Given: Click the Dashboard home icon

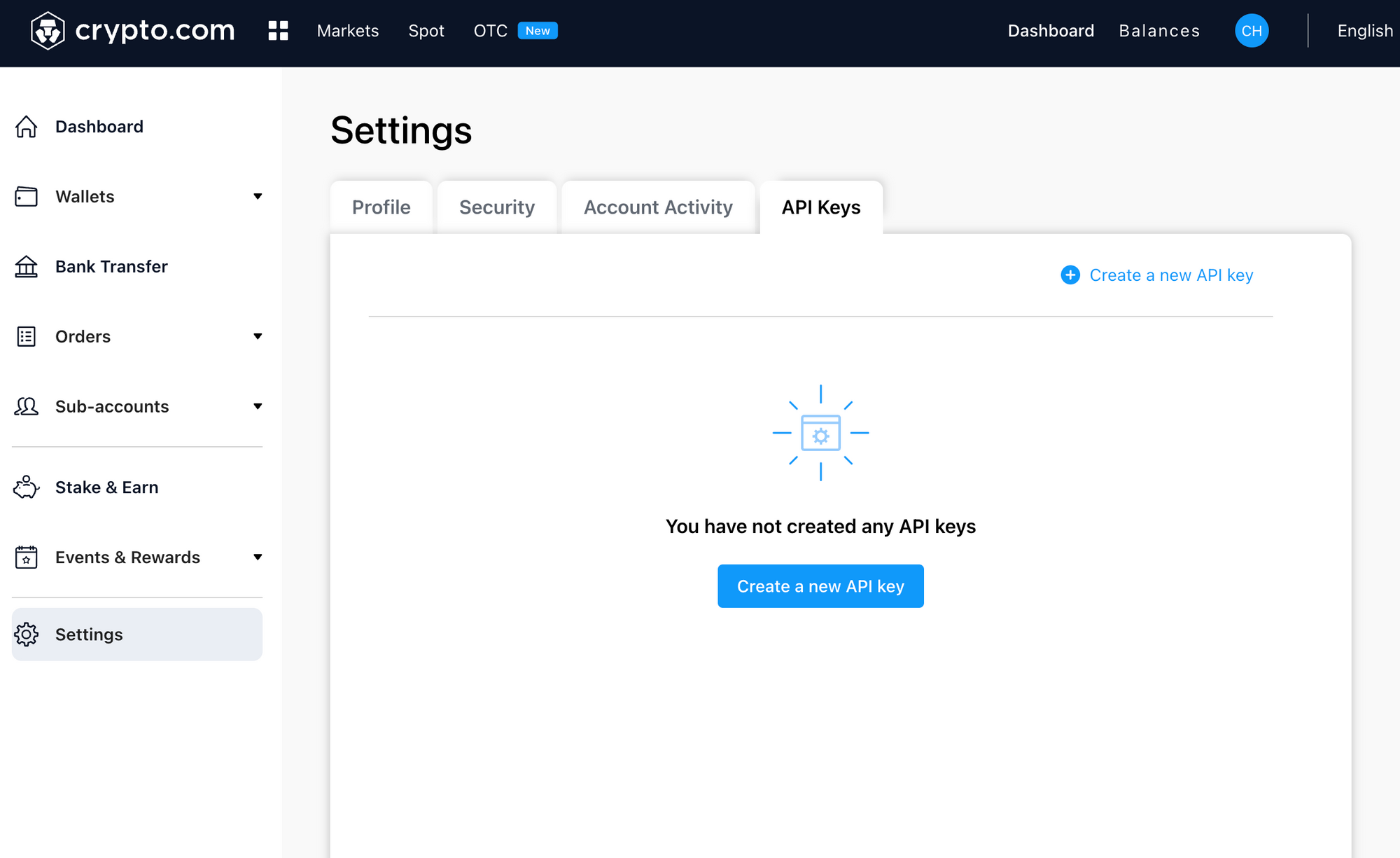Looking at the screenshot, I should [27, 126].
